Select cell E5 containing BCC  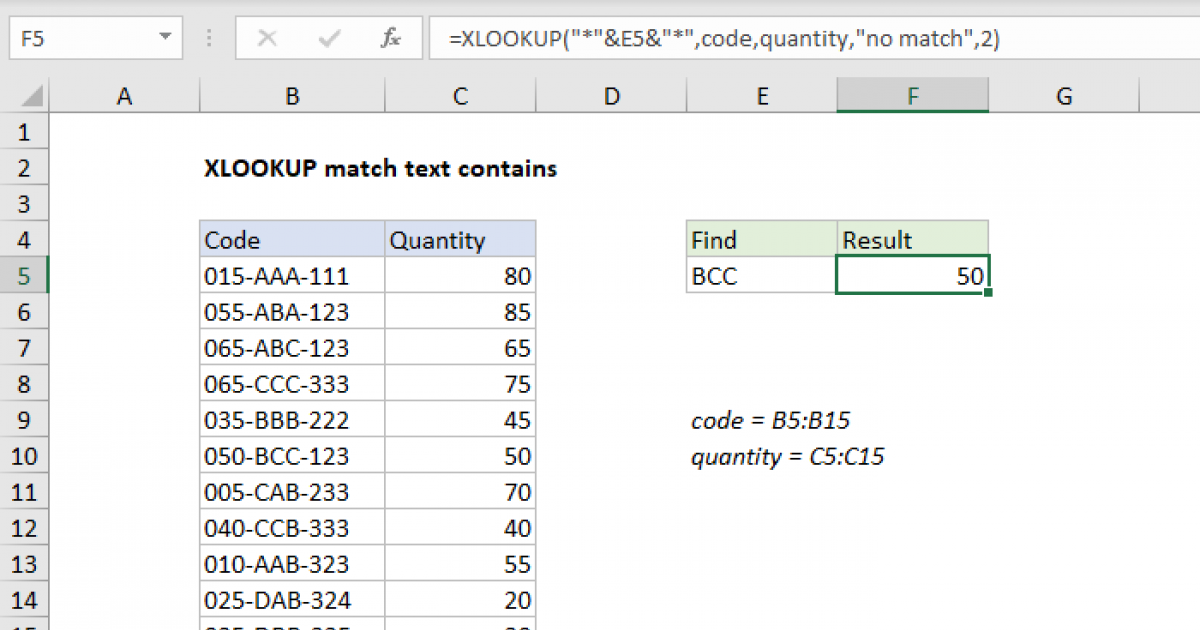[760, 275]
